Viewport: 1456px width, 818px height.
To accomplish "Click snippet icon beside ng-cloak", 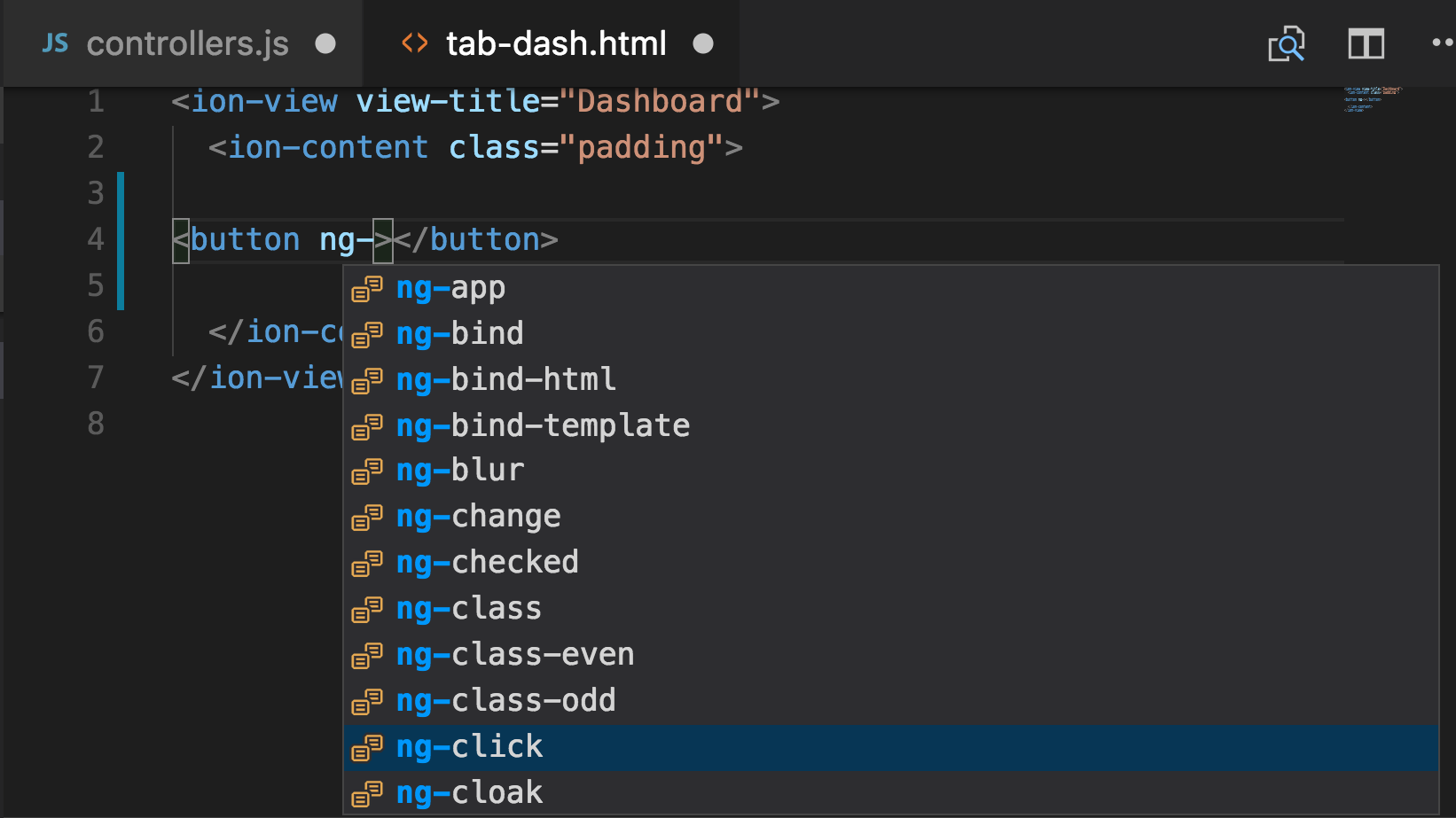I will [367, 794].
